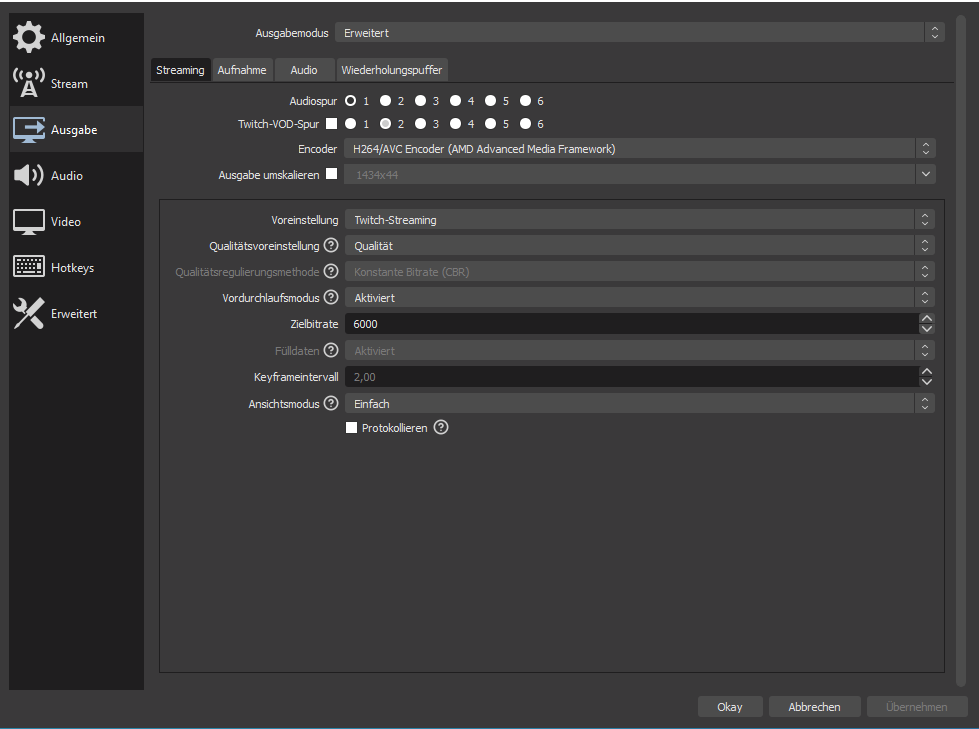Open Allgemein settings via gear icon
Viewport: 979px width, 729px height.
(x=28, y=38)
